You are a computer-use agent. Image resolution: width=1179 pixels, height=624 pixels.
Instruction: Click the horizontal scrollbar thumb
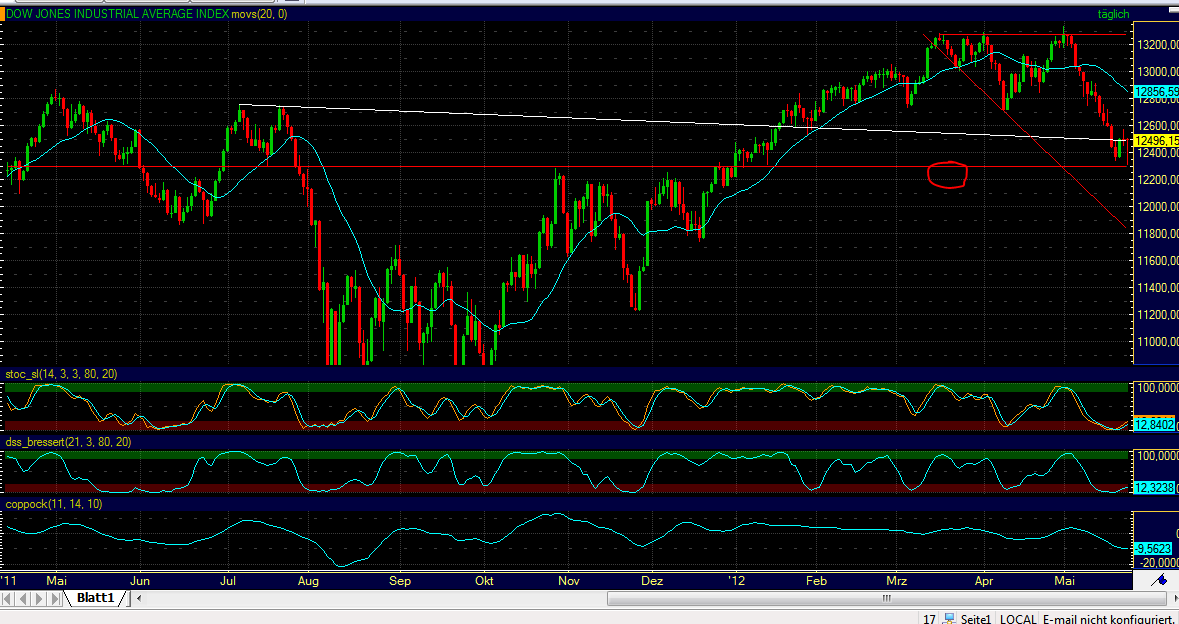click(x=887, y=598)
